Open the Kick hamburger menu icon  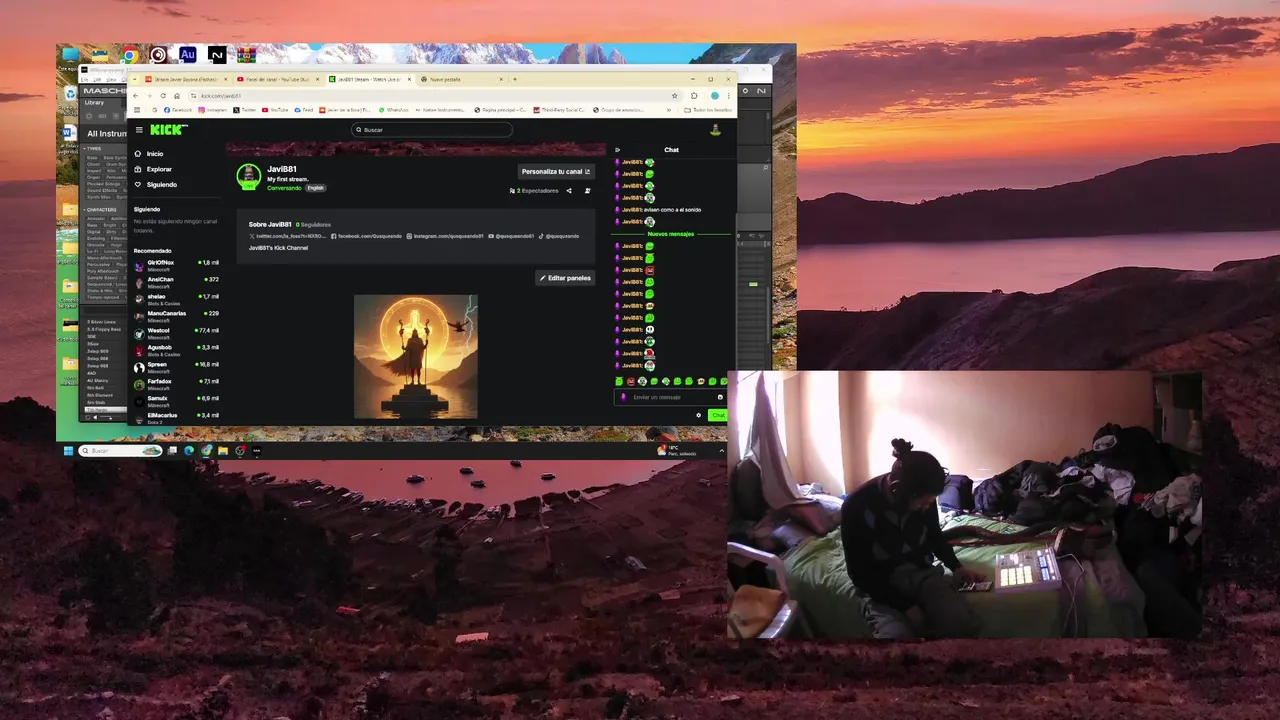pyautogui.click(x=139, y=130)
